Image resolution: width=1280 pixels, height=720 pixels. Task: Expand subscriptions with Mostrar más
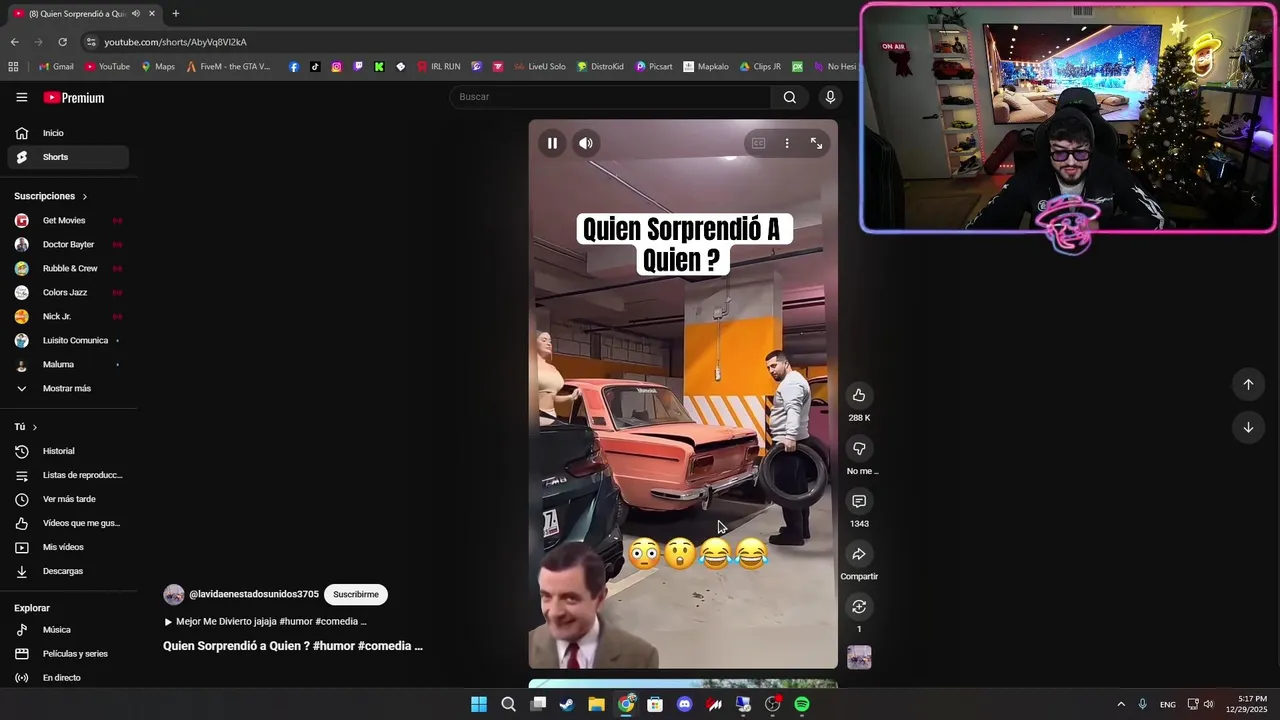(68, 388)
